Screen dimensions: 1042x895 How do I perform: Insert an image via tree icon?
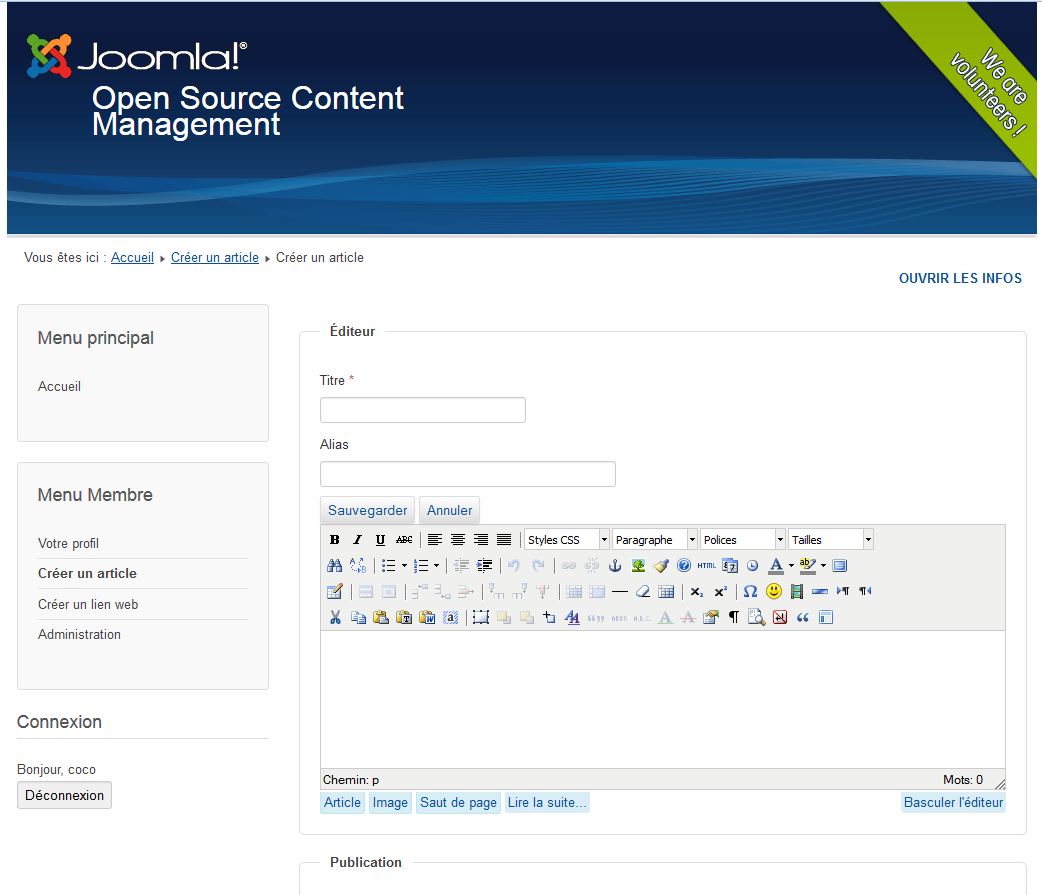(639, 565)
